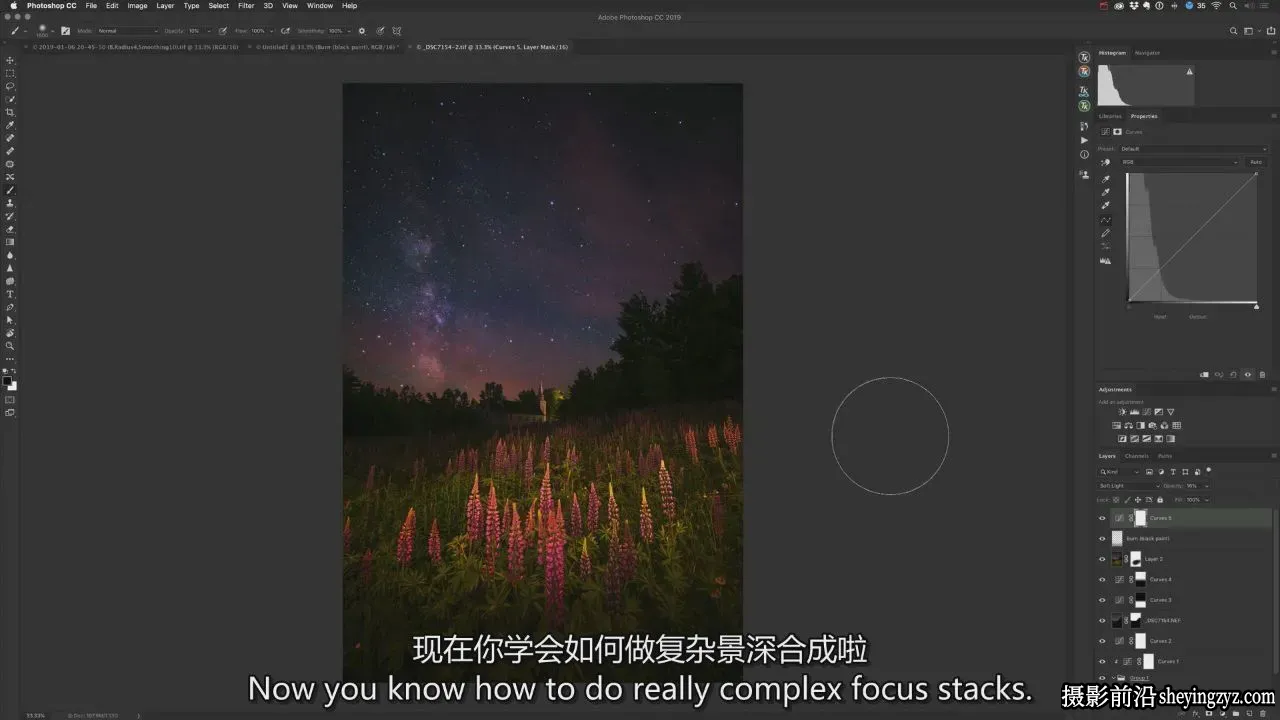Open brush smoothing options gear
This screenshot has width=1280, height=720.
tap(362, 31)
